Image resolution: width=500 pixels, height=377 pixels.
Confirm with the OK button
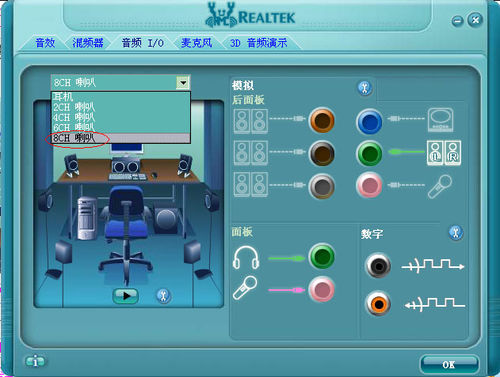[x=449, y=364]
